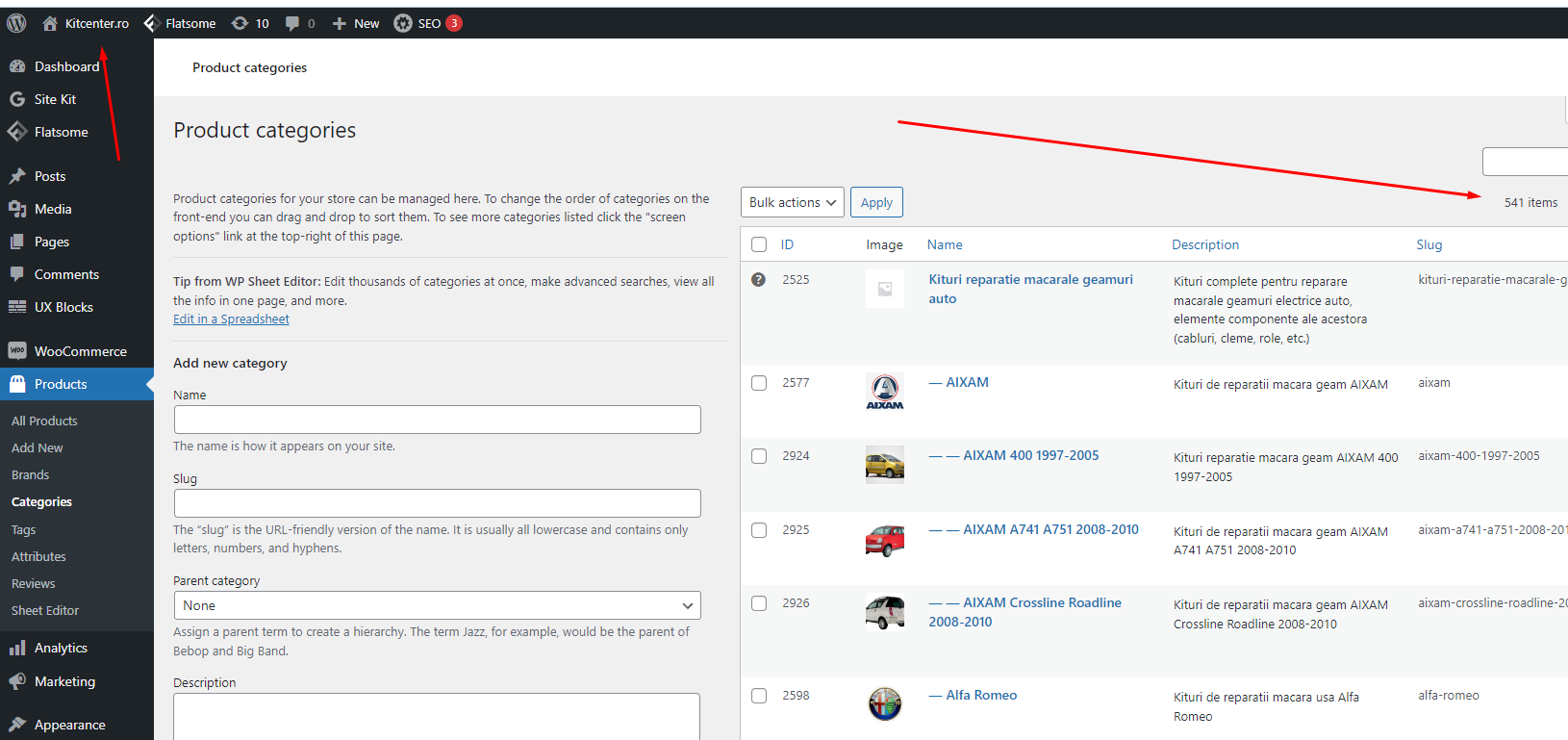
Task: Open the Brands submenu item
Action: 30,474
